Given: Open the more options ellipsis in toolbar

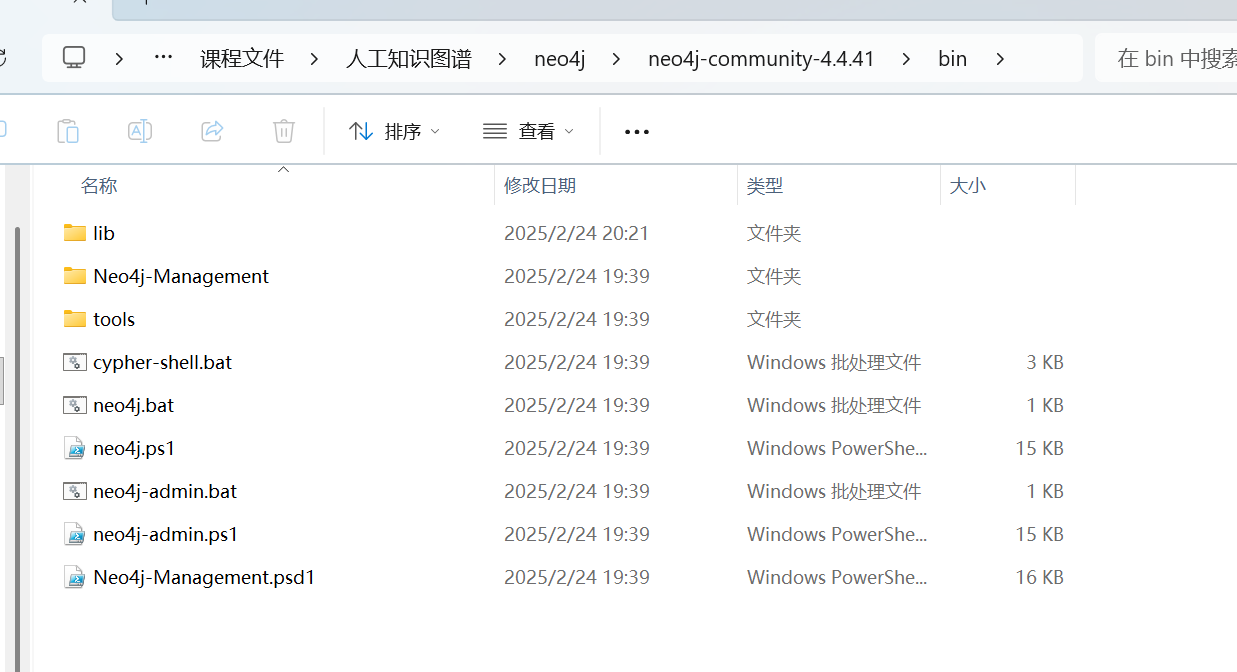Looking at the screenshot, I should coord(637,132).
